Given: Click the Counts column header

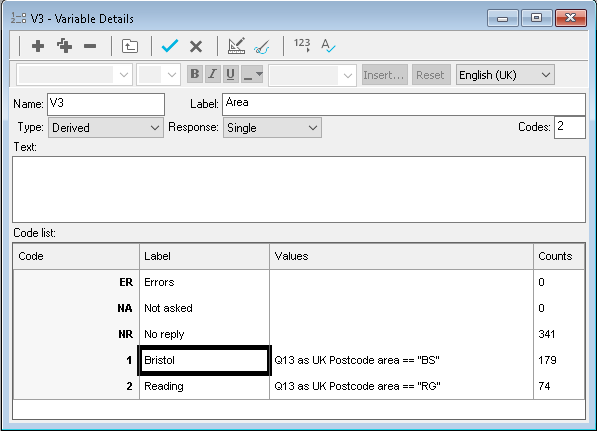Looking at the screenshot, I should pyautogui.click(x=559, y=256).
